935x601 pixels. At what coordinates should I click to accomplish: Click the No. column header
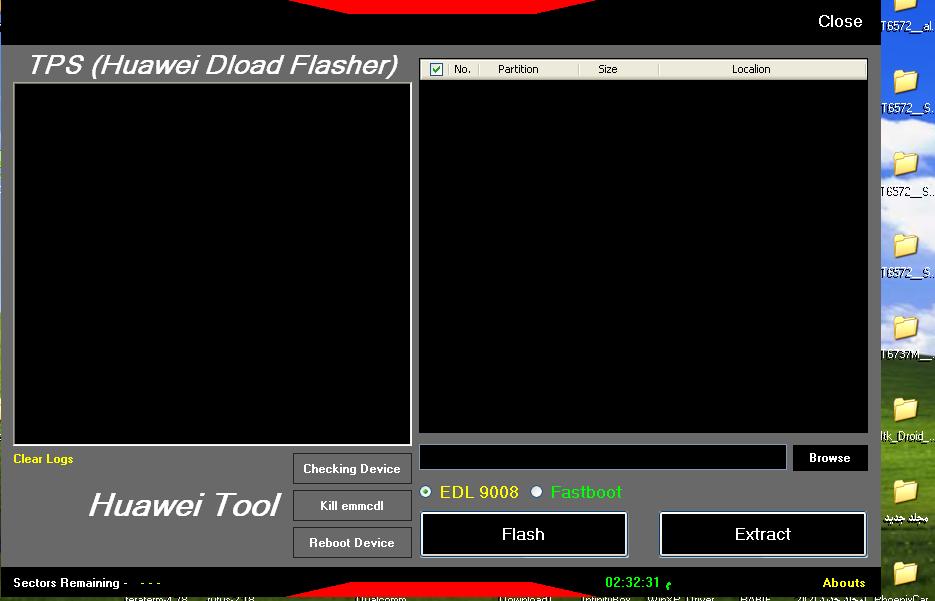(462, 69)
